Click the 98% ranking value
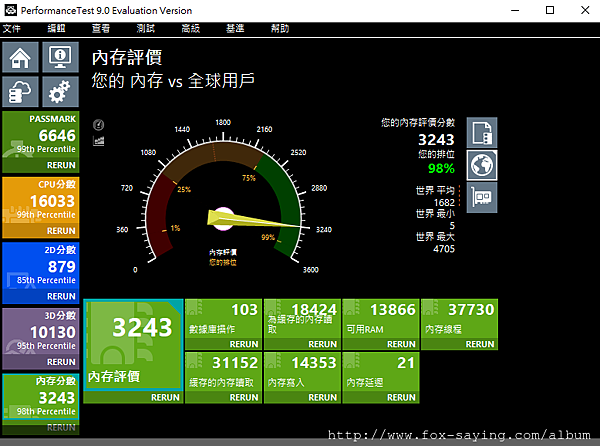 tap(441, 168)
